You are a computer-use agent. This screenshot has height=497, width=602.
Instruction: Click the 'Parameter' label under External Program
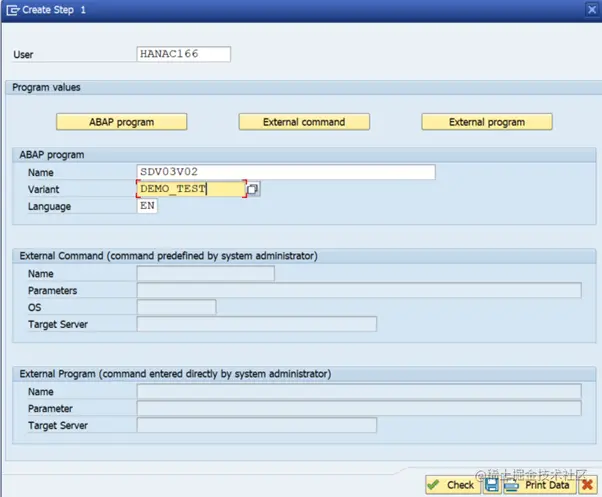(50, 409)
